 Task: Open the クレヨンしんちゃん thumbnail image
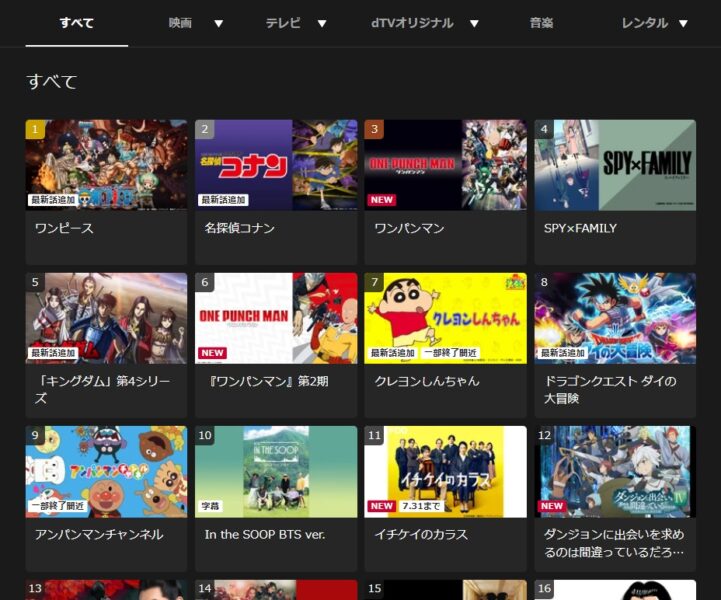tap(446, 318)
